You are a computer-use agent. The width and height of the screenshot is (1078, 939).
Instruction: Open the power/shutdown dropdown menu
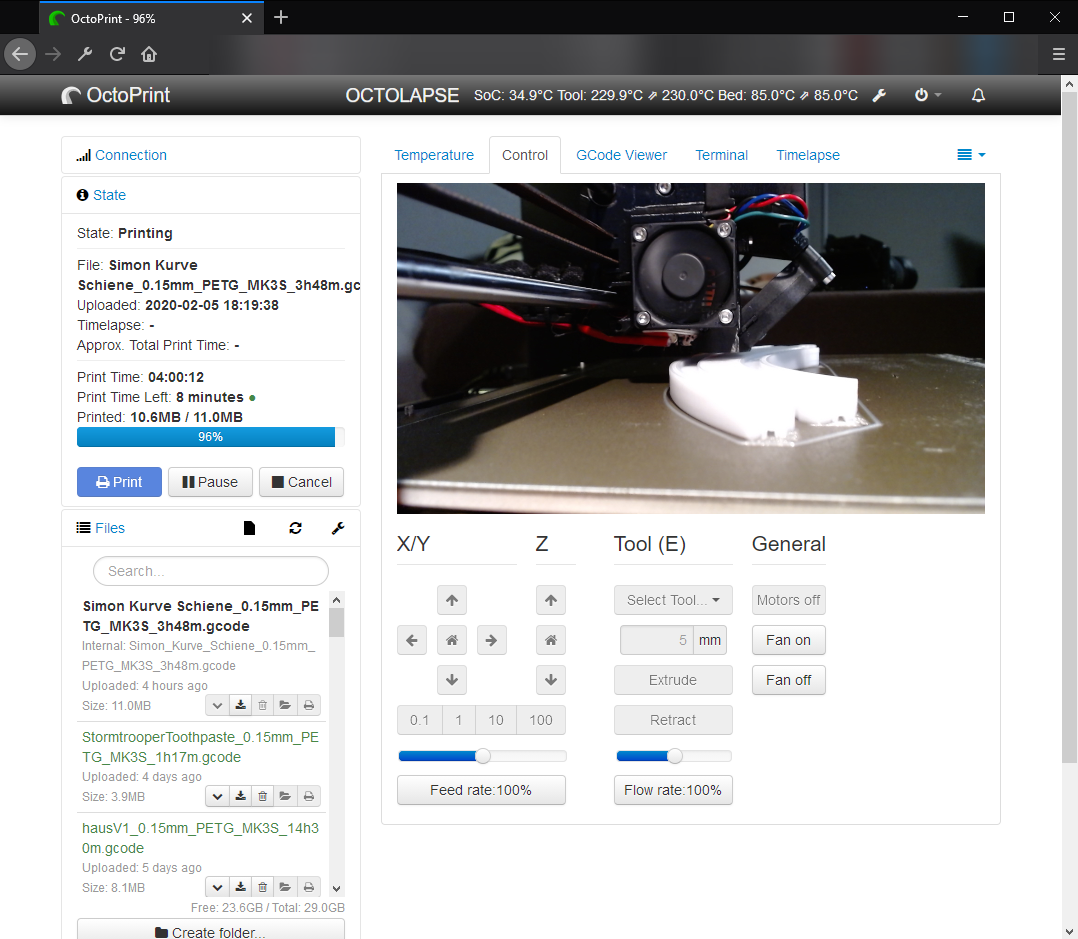click(926, 95)
